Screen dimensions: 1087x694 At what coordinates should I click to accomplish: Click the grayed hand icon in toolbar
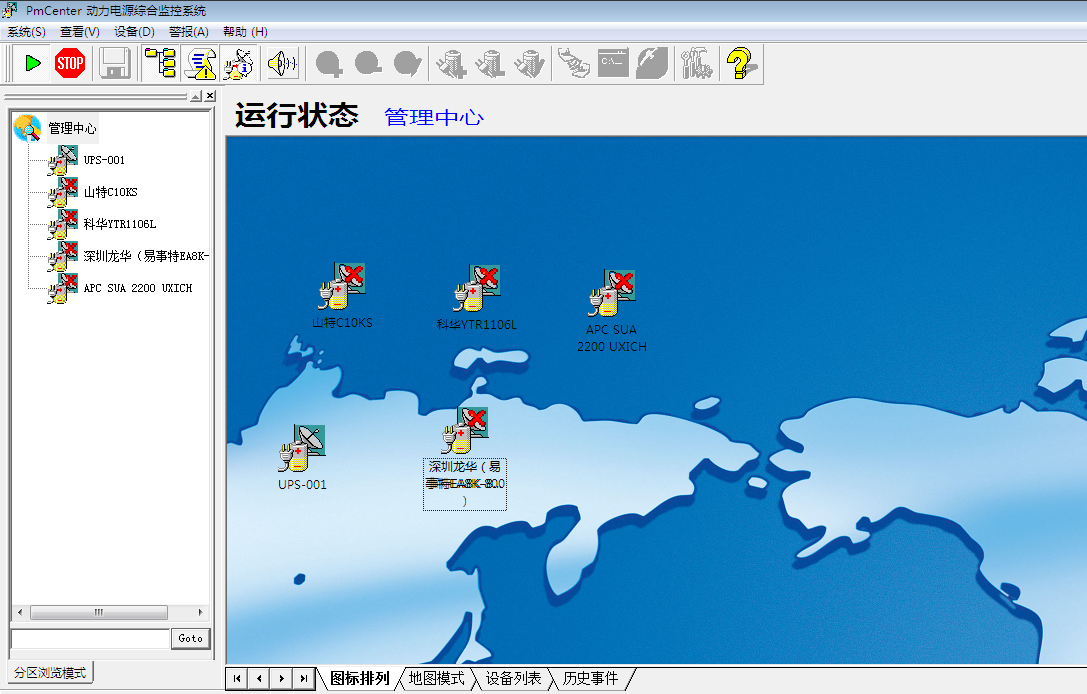pyautogui.click(x=573, y=64)
